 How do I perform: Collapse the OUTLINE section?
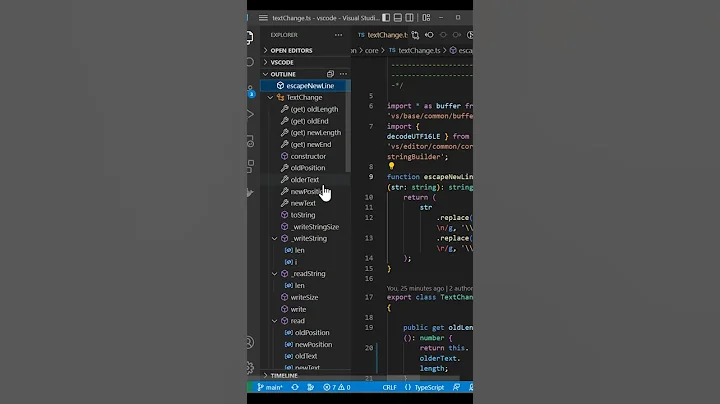click(x=283, y=74)
